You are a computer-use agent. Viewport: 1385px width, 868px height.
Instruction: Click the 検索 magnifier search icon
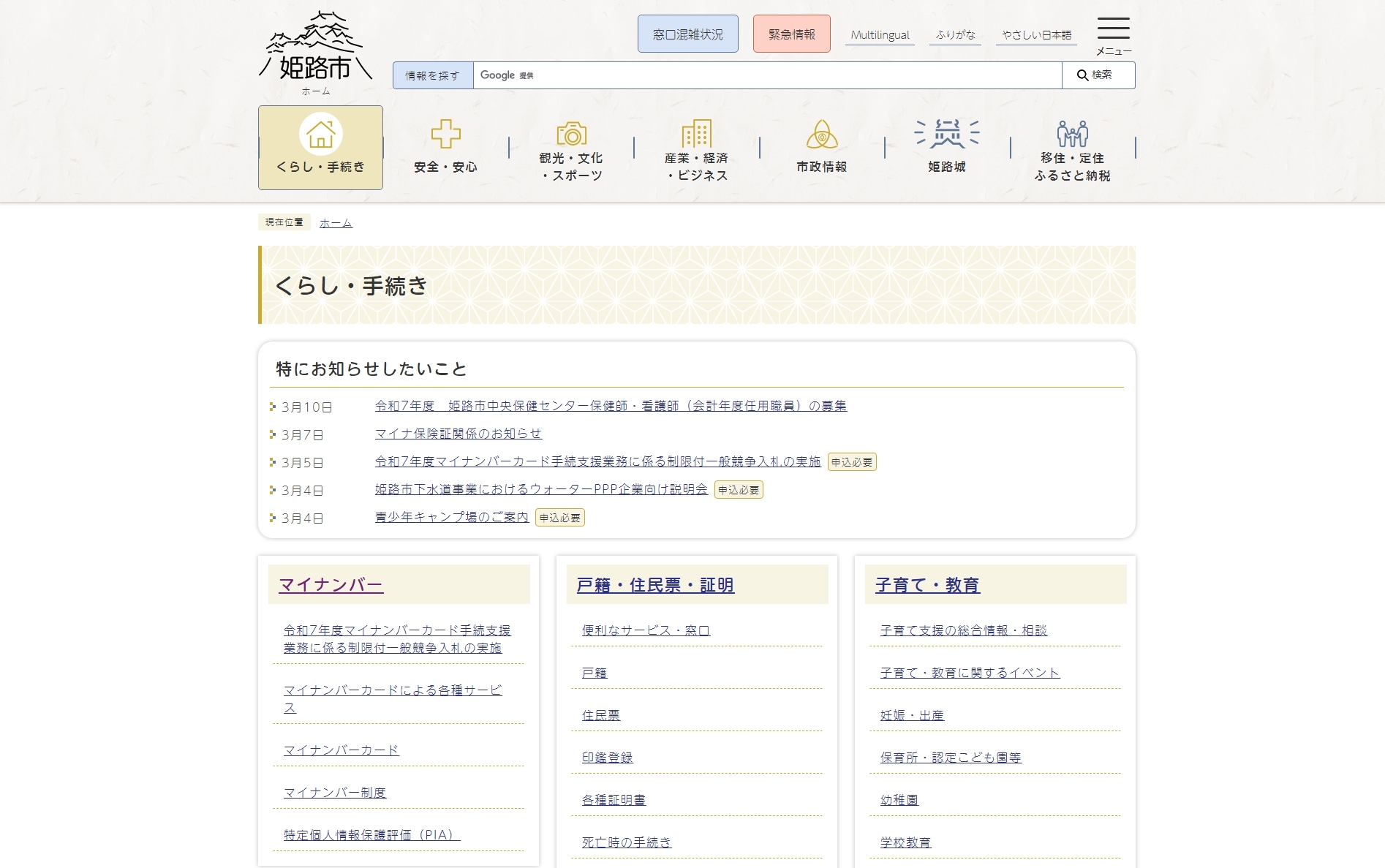pyautogui.click(x=1097, y=75)
